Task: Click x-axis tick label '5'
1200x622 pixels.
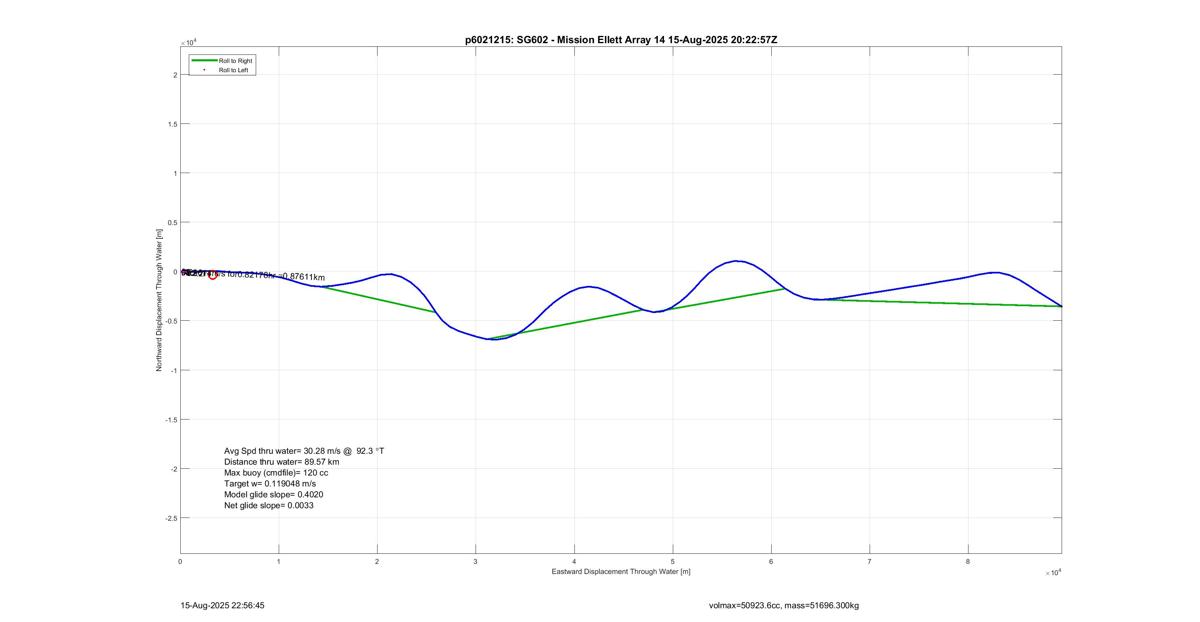Action: (673, 561)
